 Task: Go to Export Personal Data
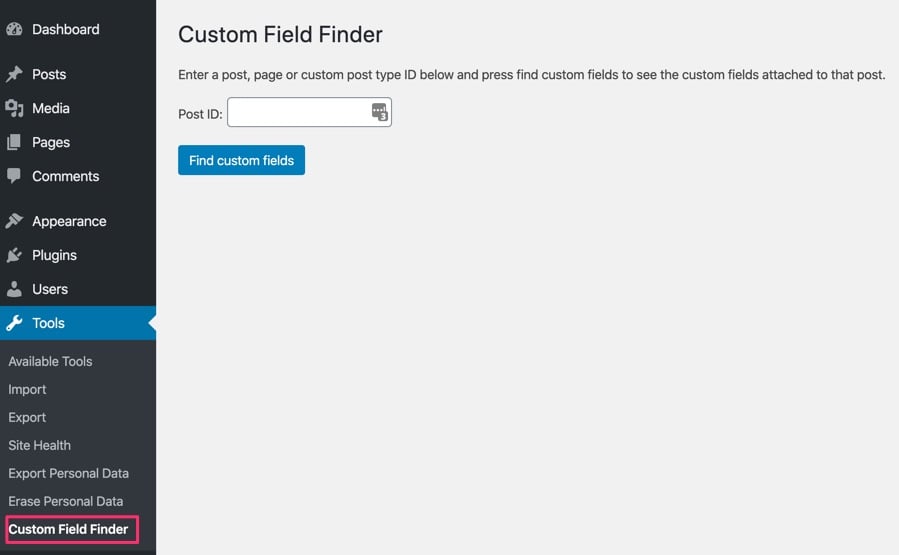68,473
